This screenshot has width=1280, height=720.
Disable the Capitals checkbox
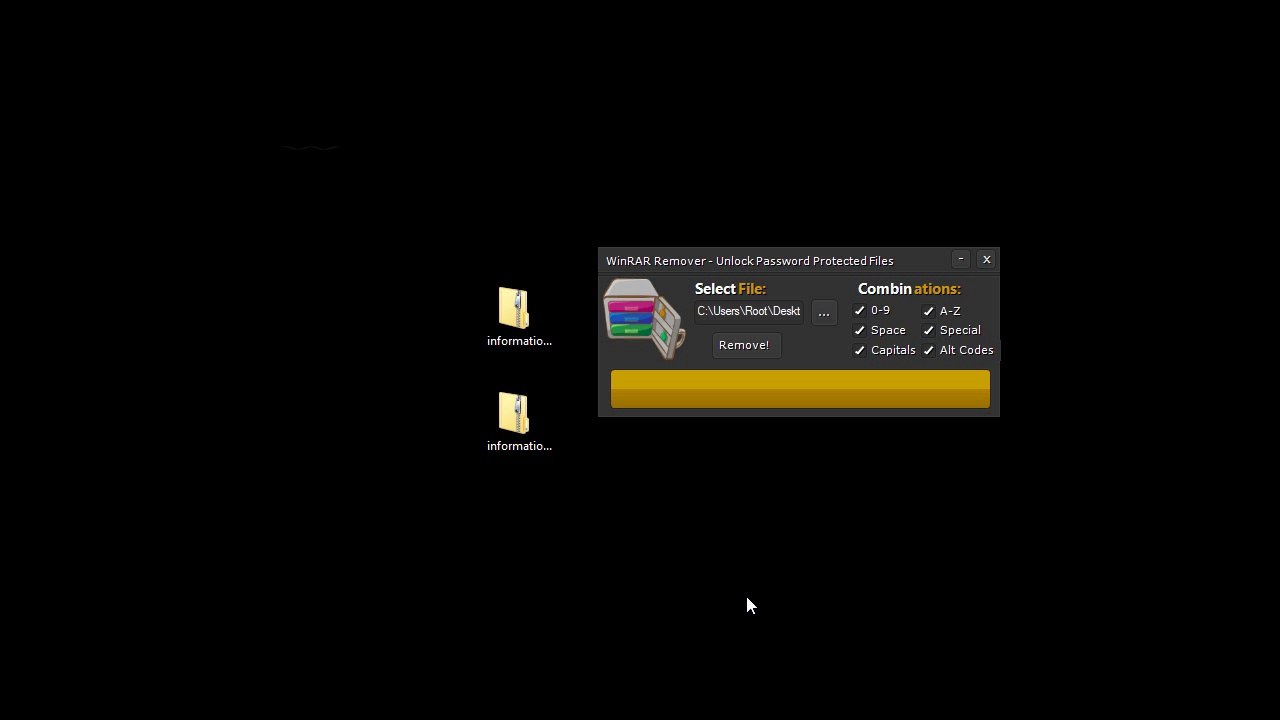859,350
